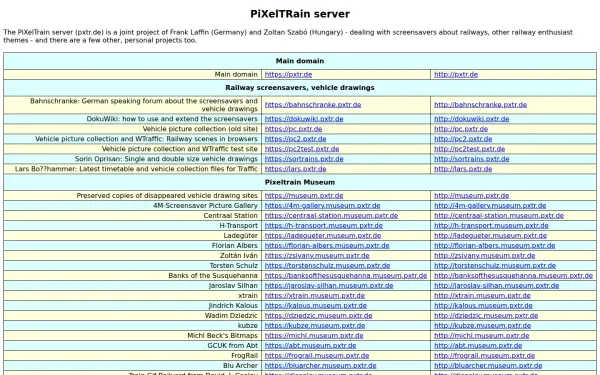The image size is (600, 375).
Task: Open the https://pxtr.de main domain link
Action: (x=288, y=75)
